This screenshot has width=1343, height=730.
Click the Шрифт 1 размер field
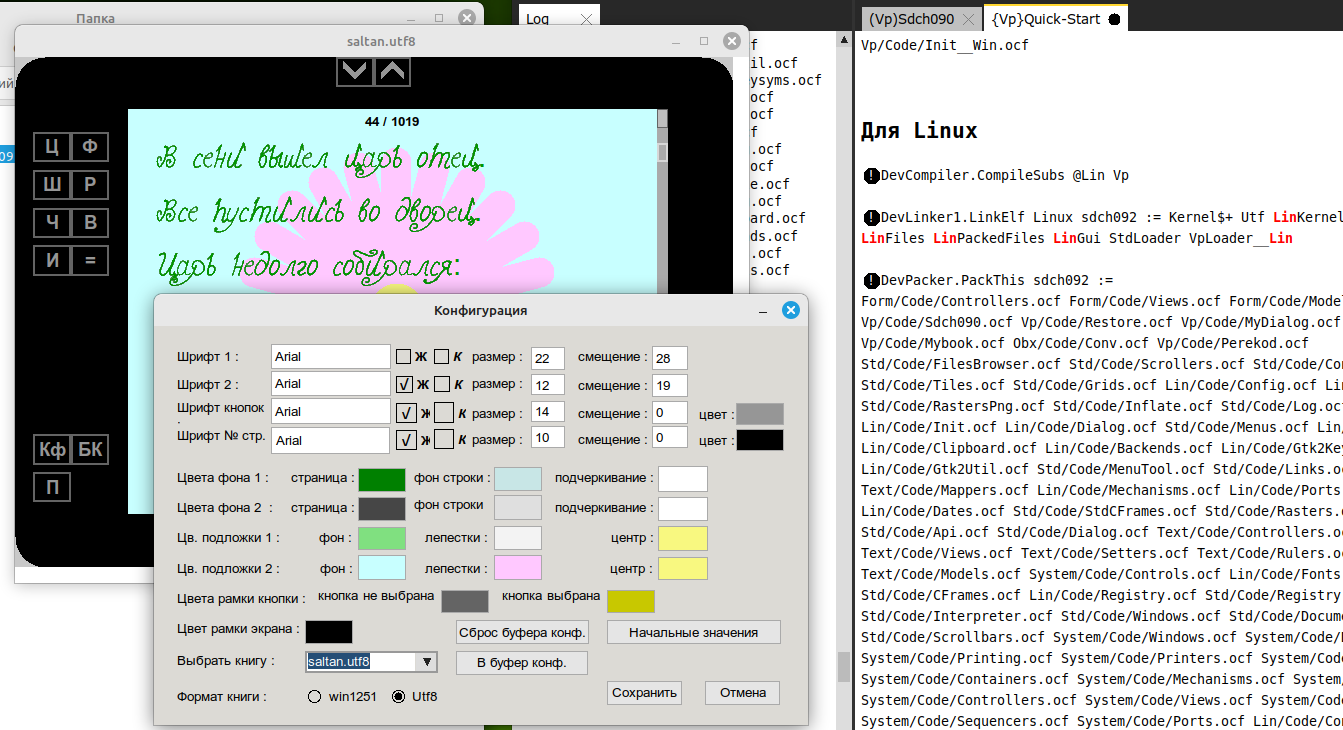point(548,358)
